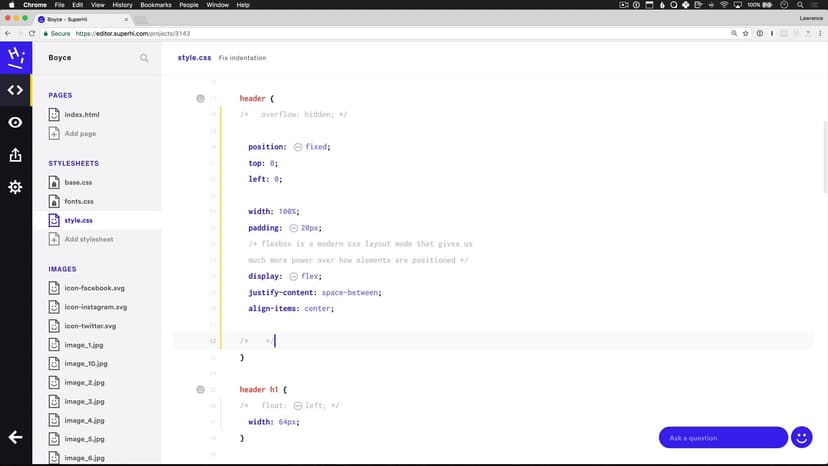This screenshot has height=466, width=828.
Task: Click Fix indentation link
Action: (x=242, y=58)
